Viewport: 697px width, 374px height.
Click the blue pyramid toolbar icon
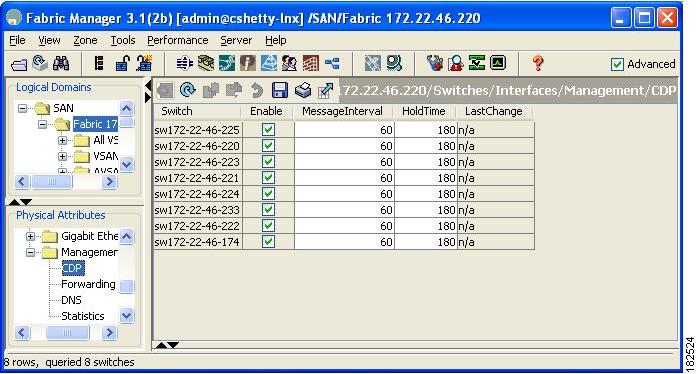tap(268, 63)
